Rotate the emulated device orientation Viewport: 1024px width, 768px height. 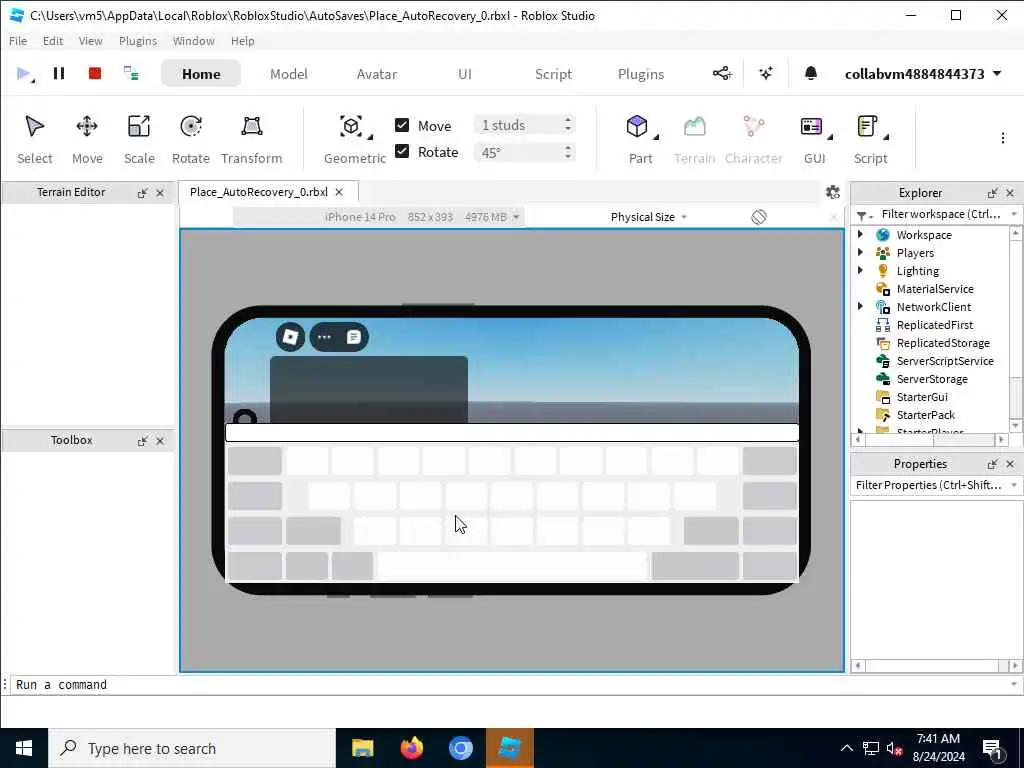click(x=758, y=217)
